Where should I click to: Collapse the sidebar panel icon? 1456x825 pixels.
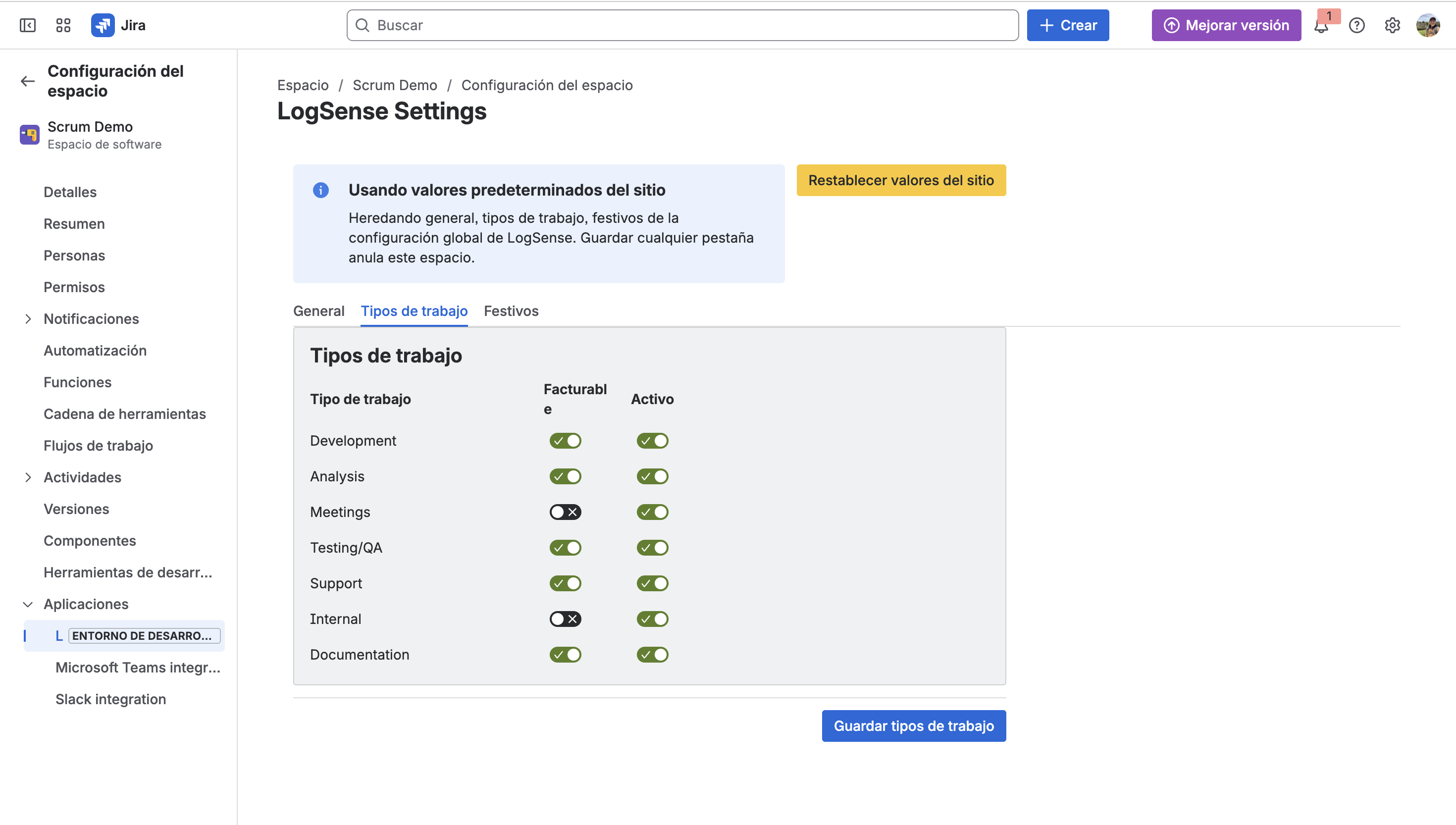(27, 25)
